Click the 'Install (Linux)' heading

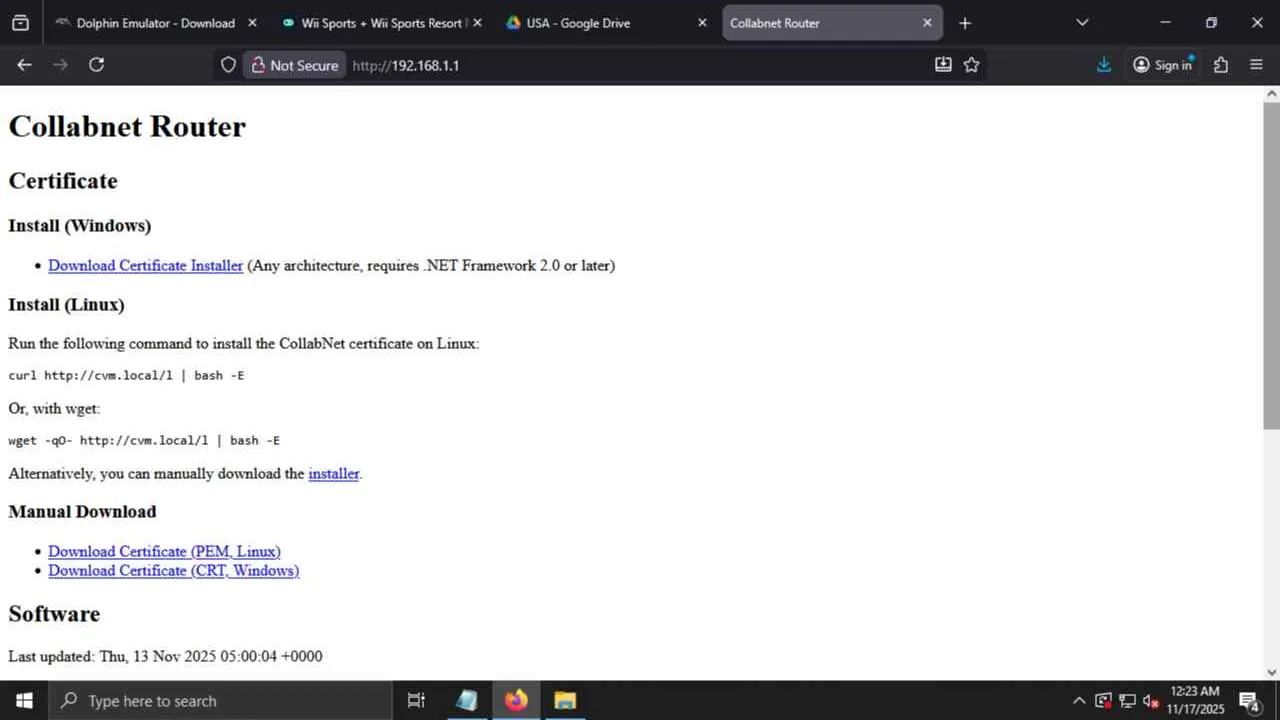[x=66, y=304]
